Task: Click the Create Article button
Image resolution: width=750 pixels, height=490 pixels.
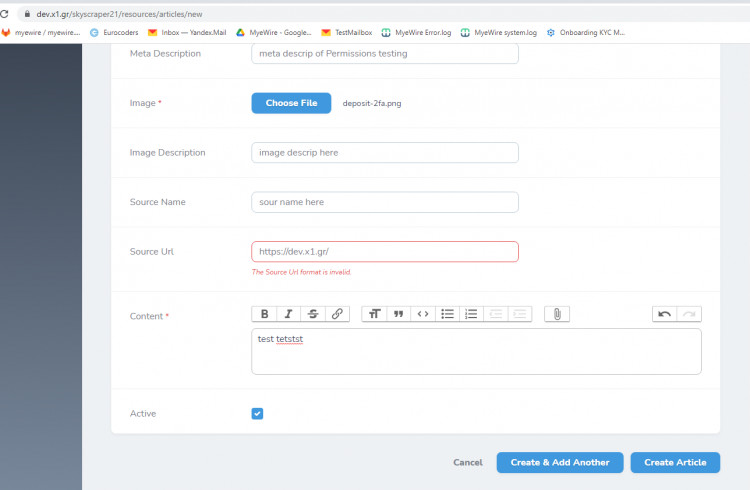Action: [675, 462]
